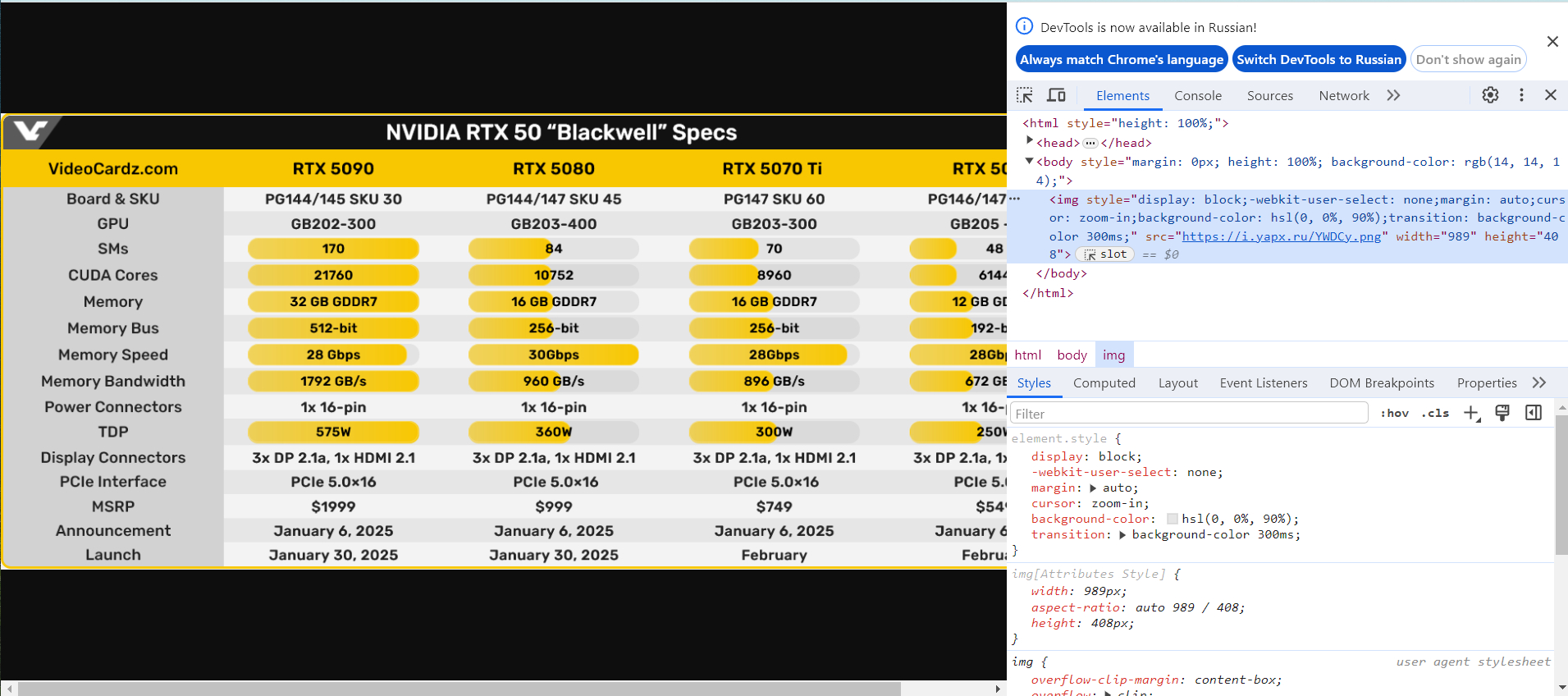Open the Properties pane tab
Screen dimensions: 1568x696
(x=1487, y=383)
